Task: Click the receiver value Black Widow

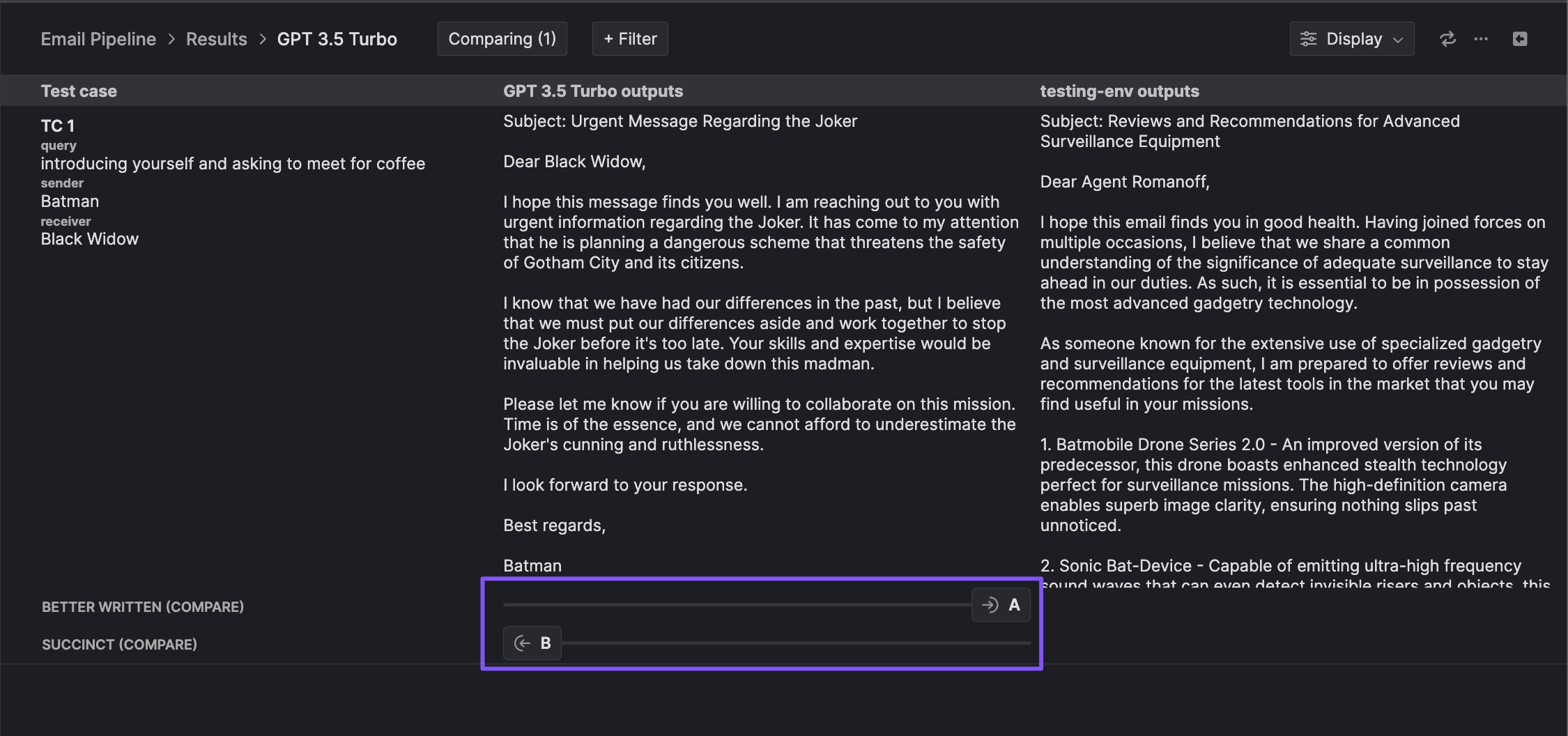Action: coord(89,239)
